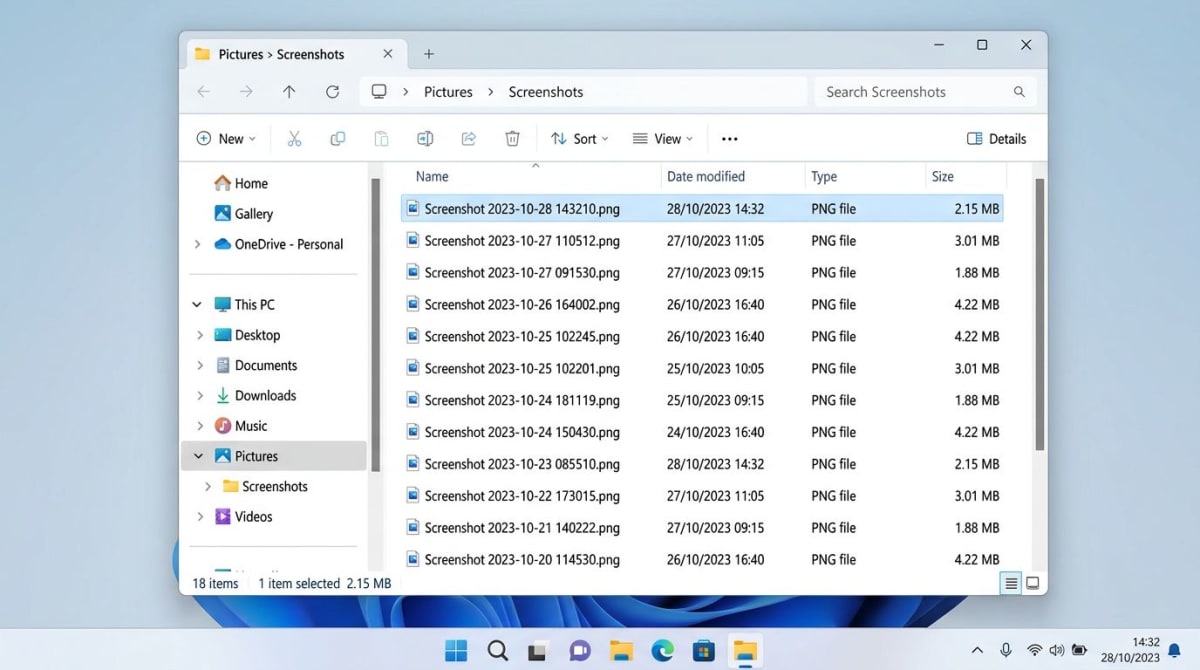This screenshot has height=670, width=1200.
Task: Open the Sort dropdown
Action: point(580,138)
